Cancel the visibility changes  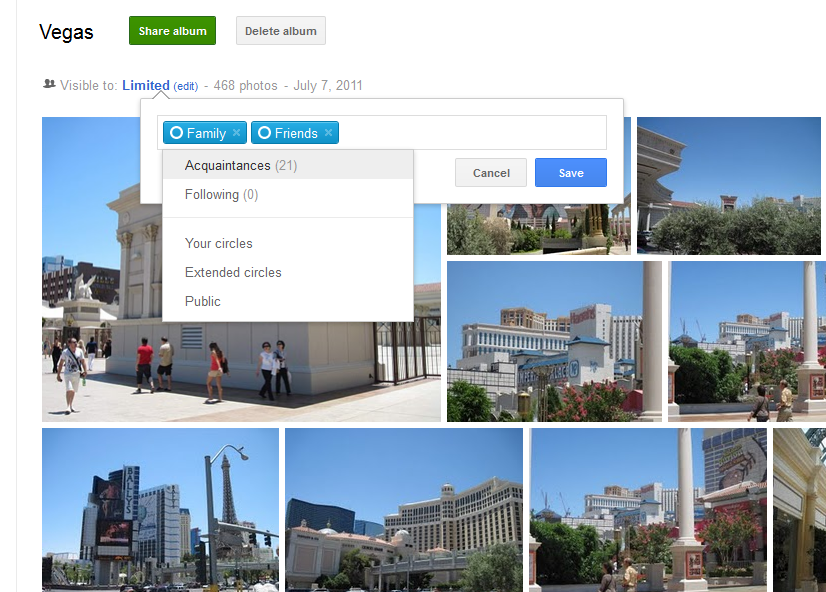491,173
